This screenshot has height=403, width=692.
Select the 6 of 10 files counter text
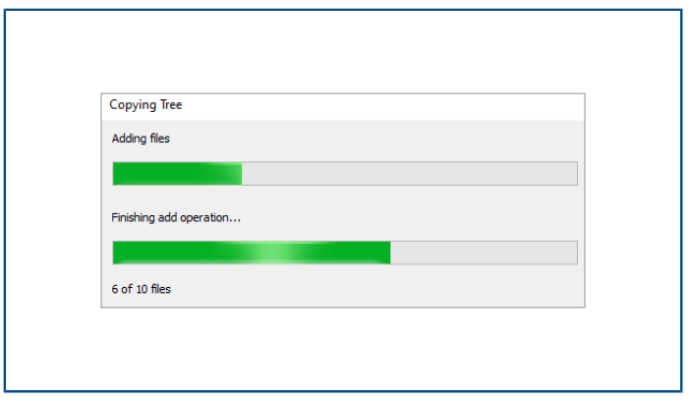point(141,289)
